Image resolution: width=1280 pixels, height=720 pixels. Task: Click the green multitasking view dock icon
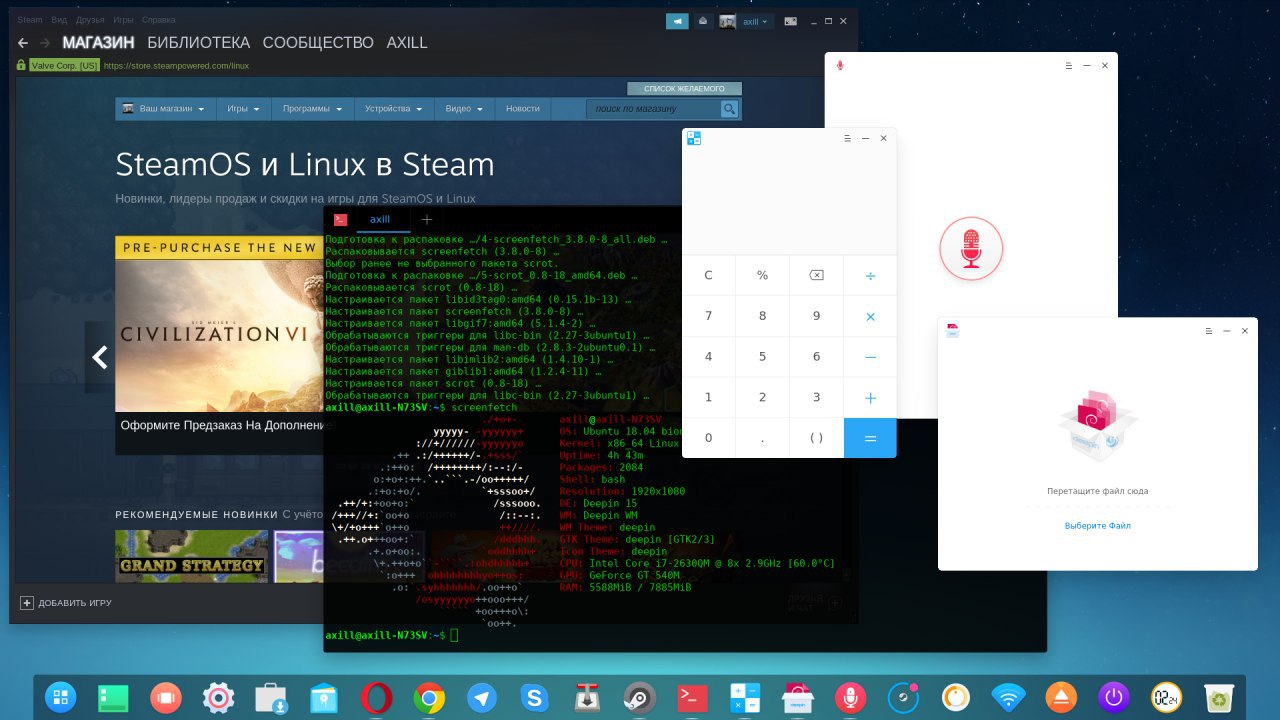(x=113, y=697)
